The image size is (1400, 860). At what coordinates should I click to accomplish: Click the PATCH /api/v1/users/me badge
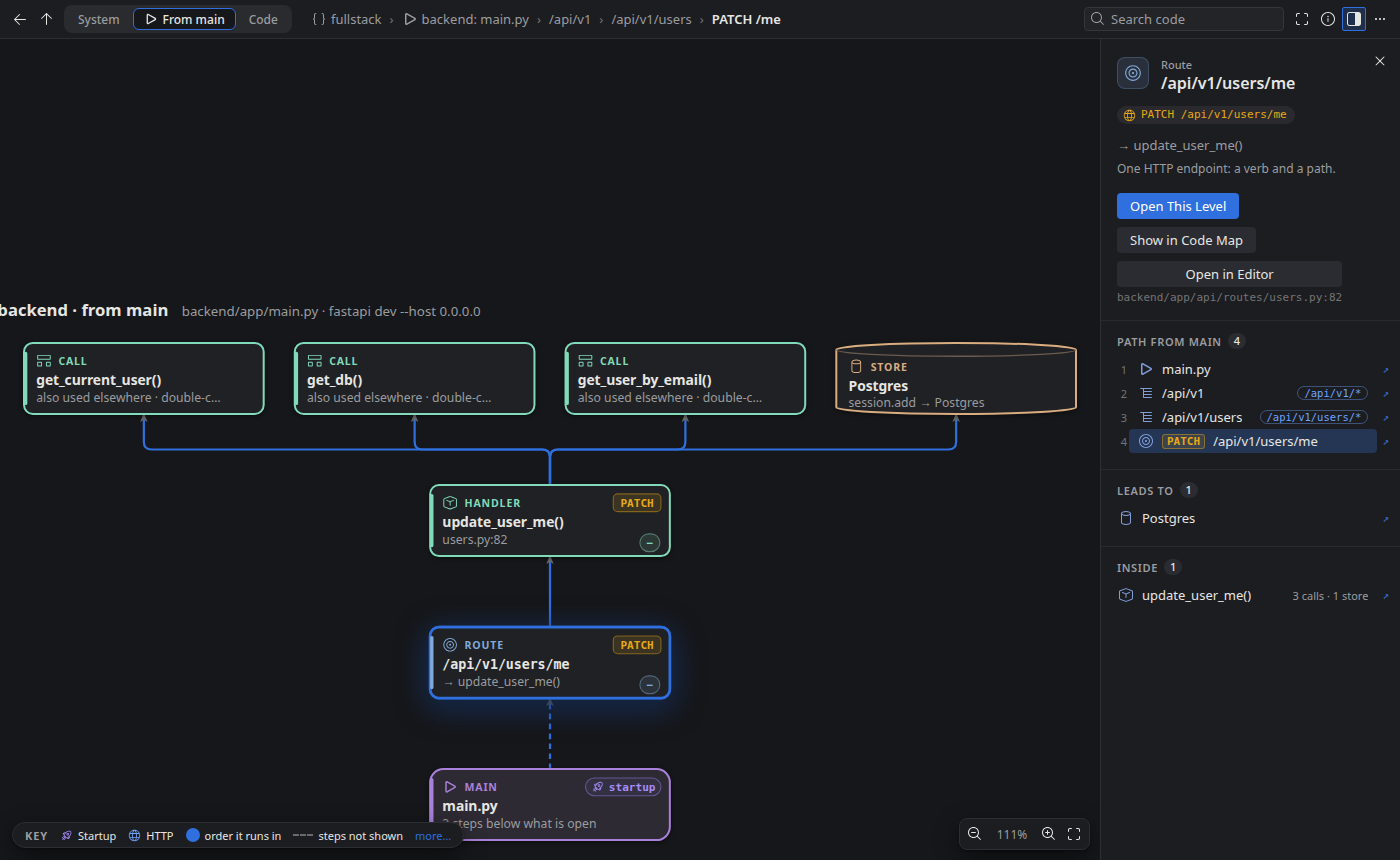1206,115
